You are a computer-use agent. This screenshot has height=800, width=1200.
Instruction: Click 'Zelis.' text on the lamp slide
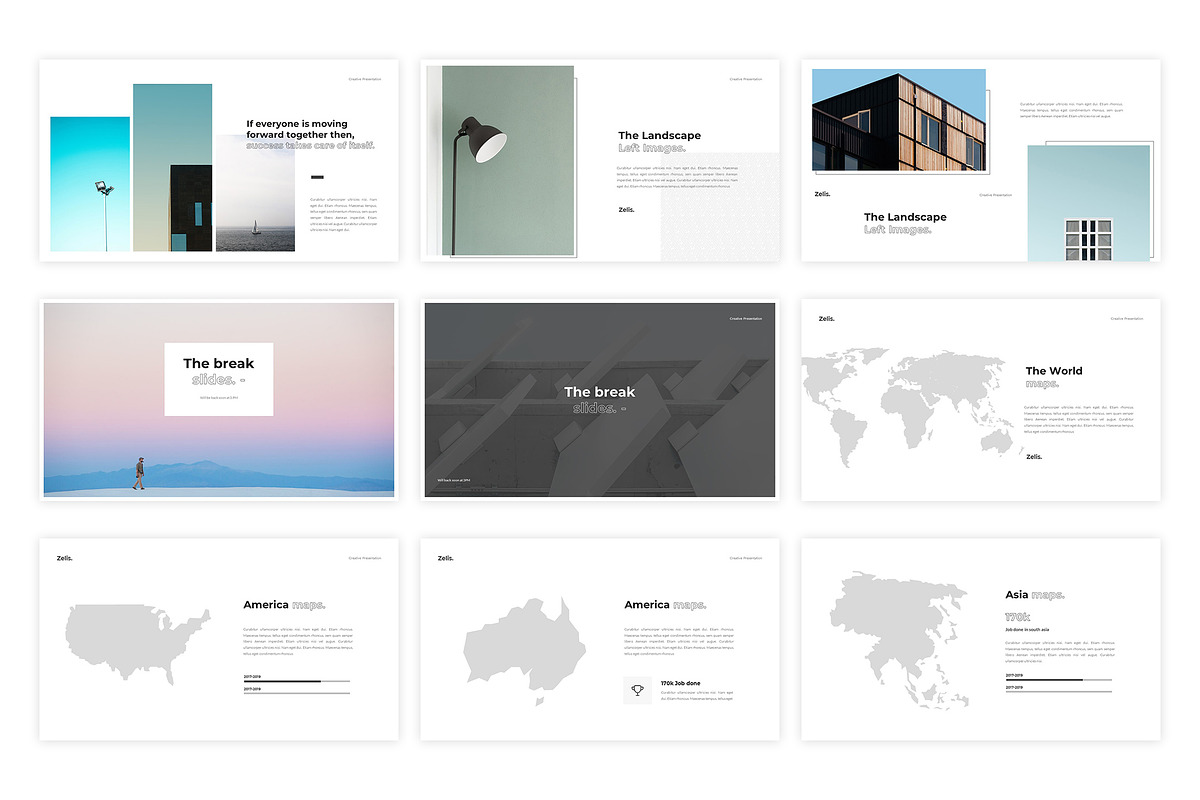(626, 210)
